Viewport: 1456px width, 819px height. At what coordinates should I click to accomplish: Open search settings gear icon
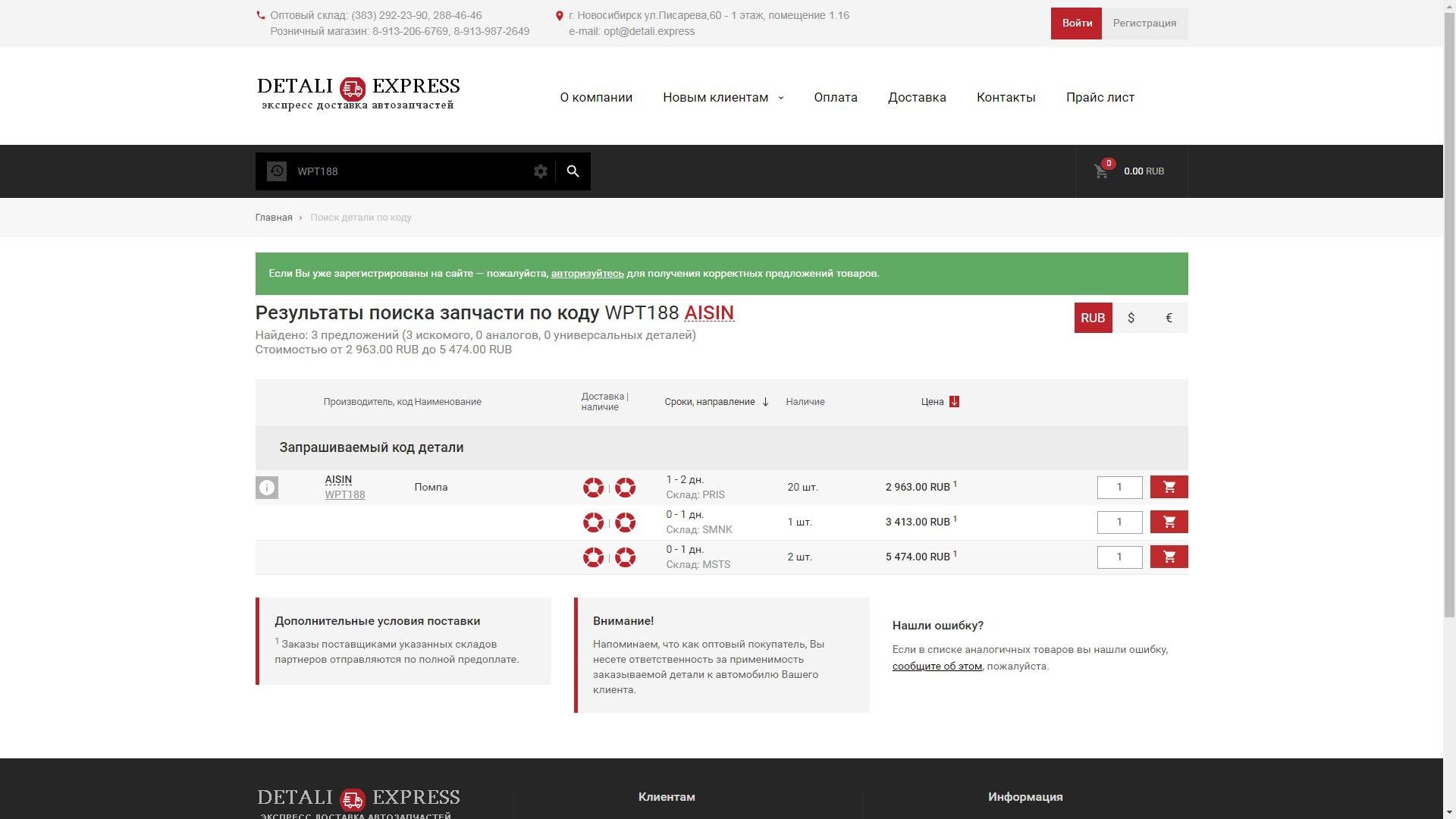(541, 171)
